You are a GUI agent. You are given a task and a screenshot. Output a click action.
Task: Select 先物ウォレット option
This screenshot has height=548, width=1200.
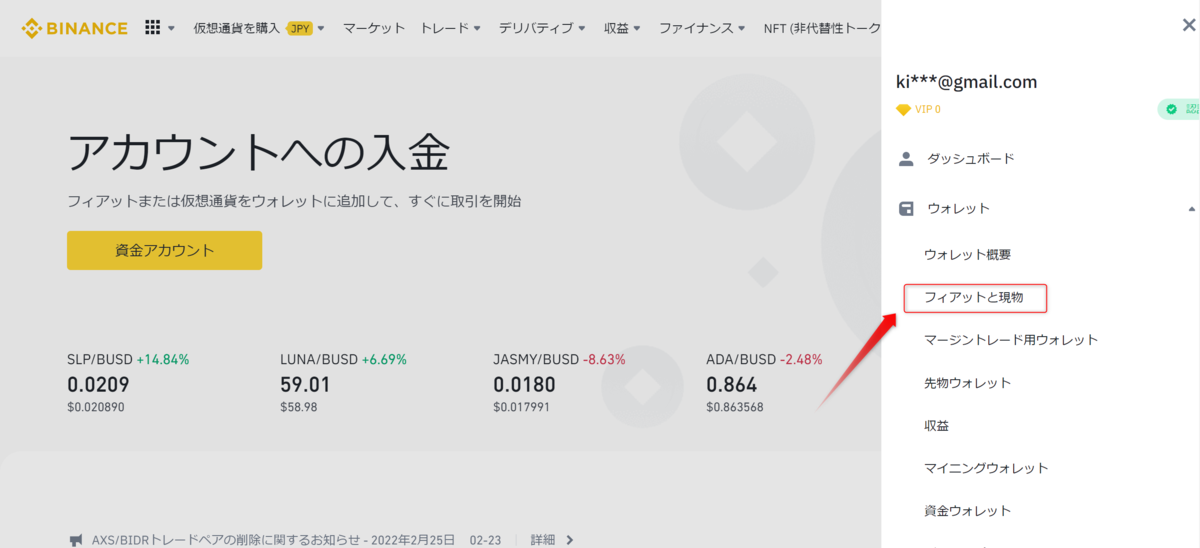point(968,383)
